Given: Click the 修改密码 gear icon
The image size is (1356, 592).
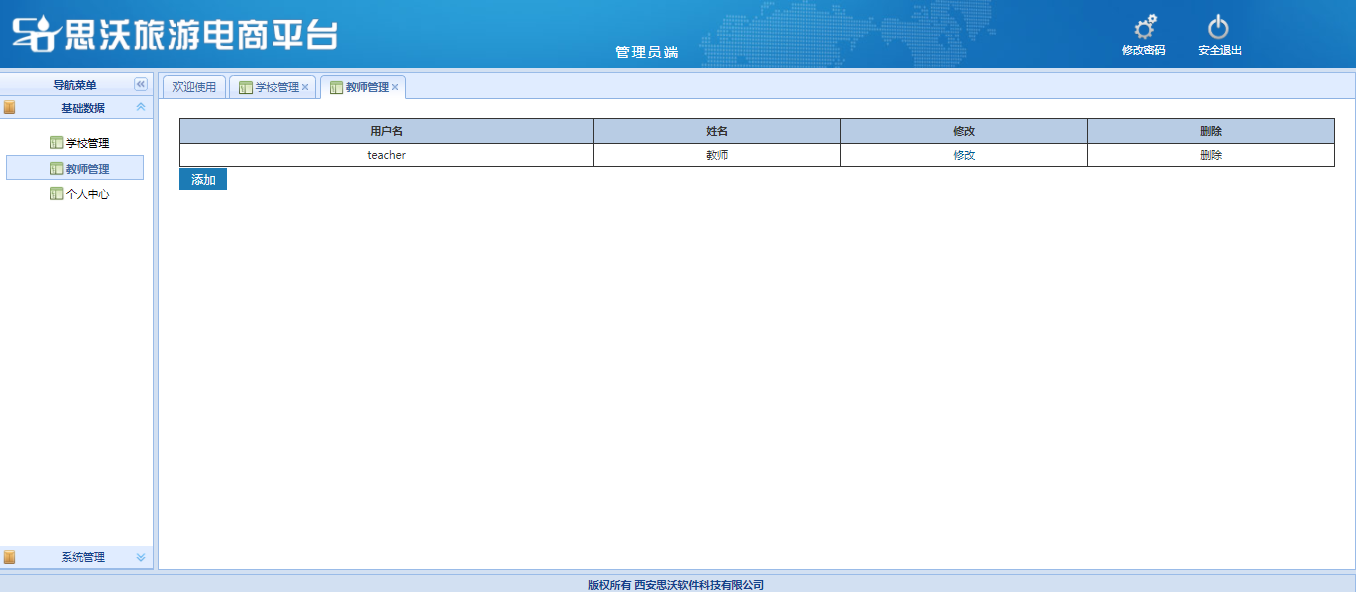Looking at the screenshot, I should click(1144, 28).
